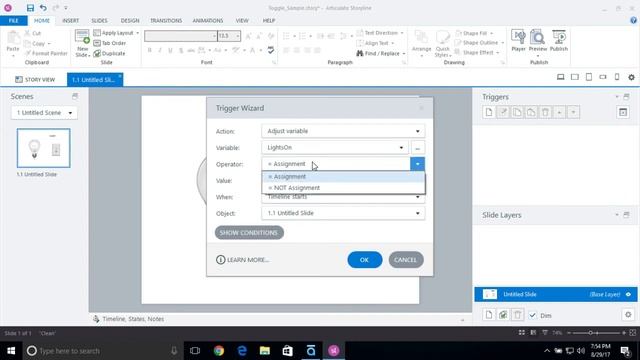Click the Windows Start button
Image resolution: width=640 pixels, height=360 pixels.
click(x=11, y=351)
